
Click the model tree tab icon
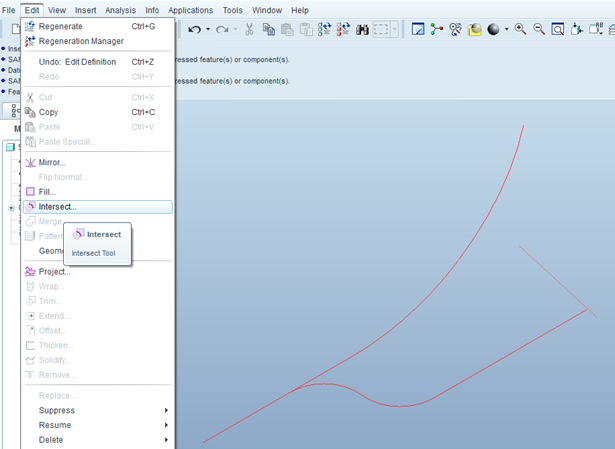pyautogui.click(x=15, y=111)
